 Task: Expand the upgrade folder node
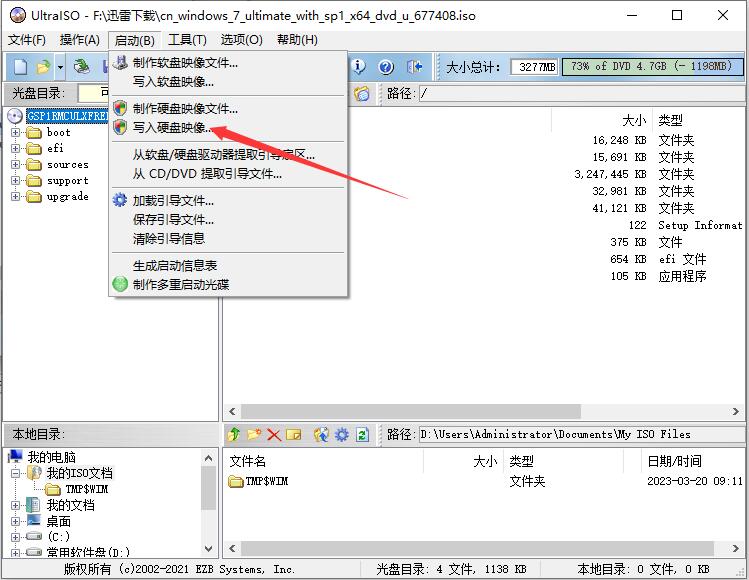click(x=15, y=196)
